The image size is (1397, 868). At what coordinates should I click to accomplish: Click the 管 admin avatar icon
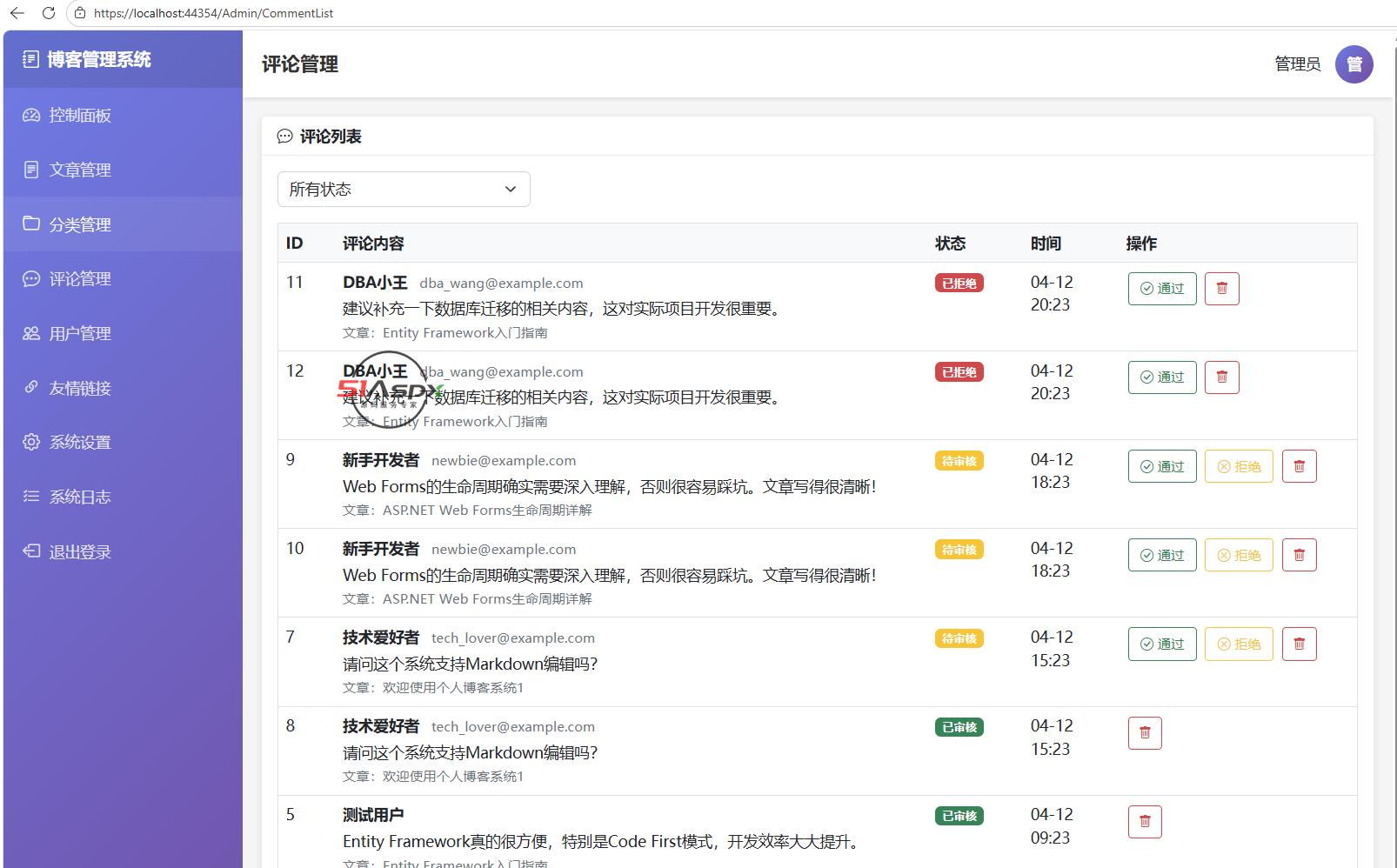pyautogui.click(x=1354, y=64)
